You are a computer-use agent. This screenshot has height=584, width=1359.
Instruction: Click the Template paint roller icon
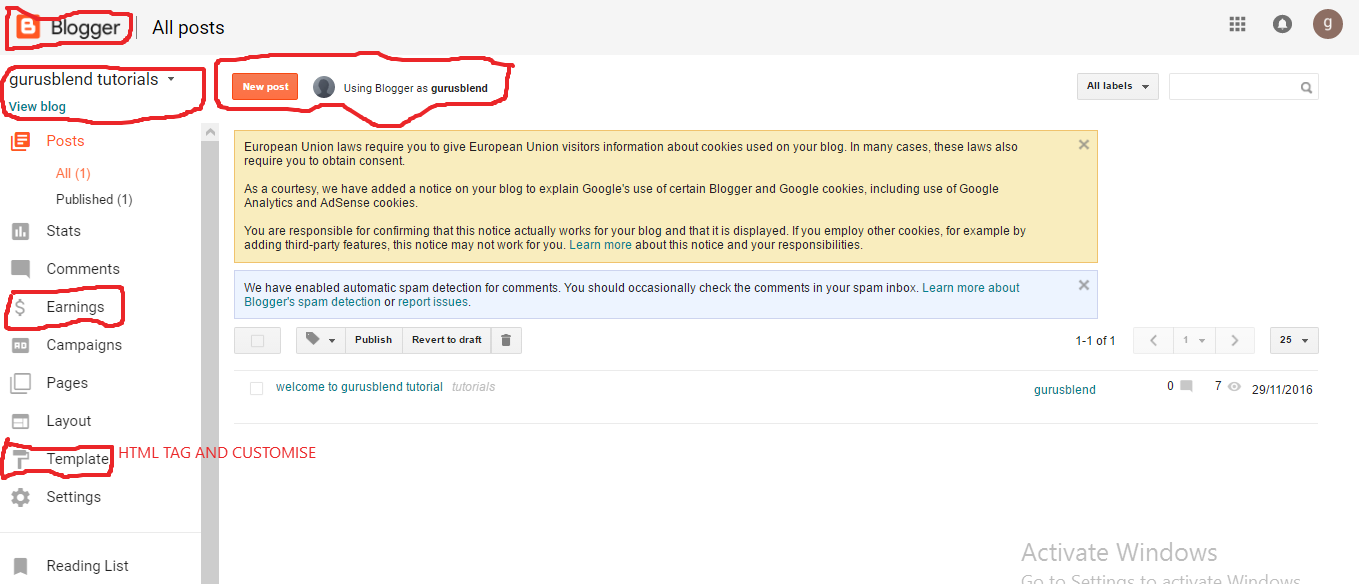[20, 459]
